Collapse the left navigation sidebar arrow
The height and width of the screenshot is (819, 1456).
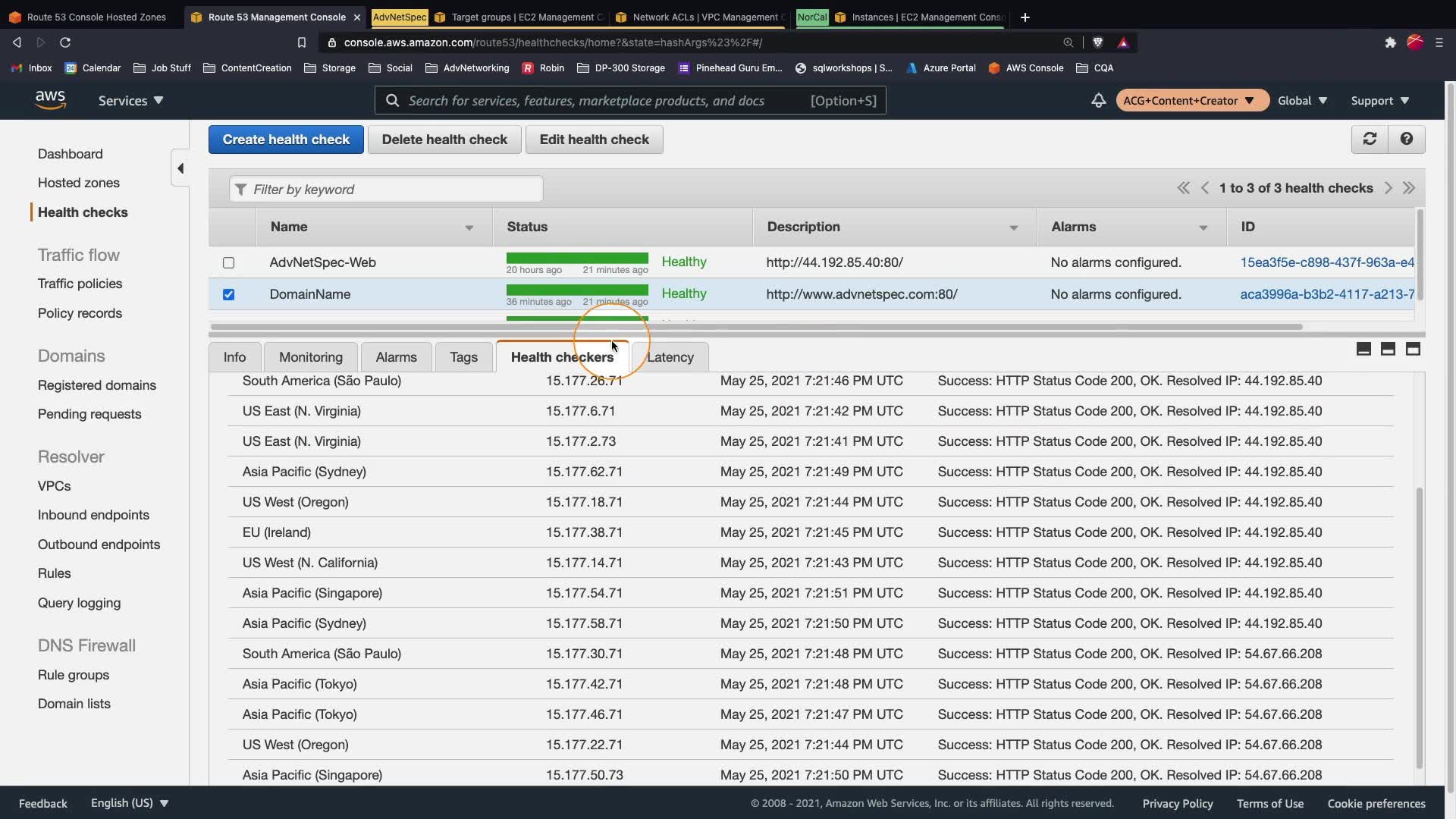pyautogui.click(x=180, y=168)
